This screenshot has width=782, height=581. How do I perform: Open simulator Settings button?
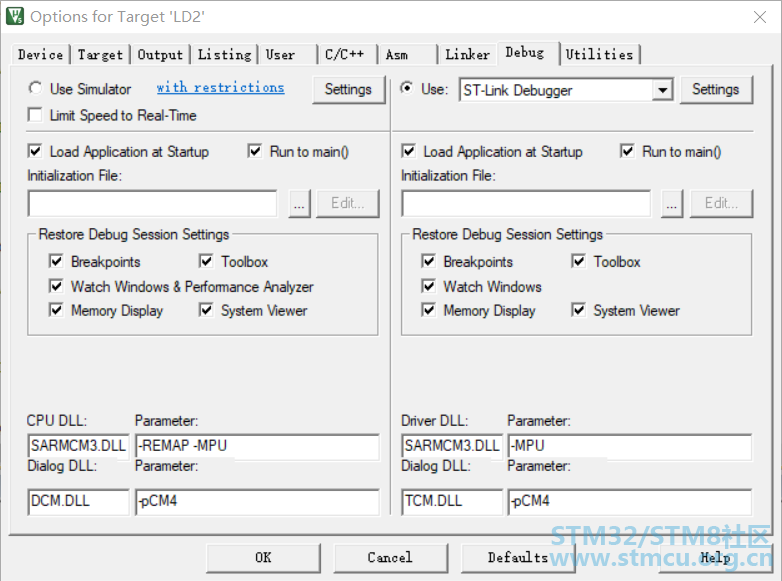click(349, 89)
